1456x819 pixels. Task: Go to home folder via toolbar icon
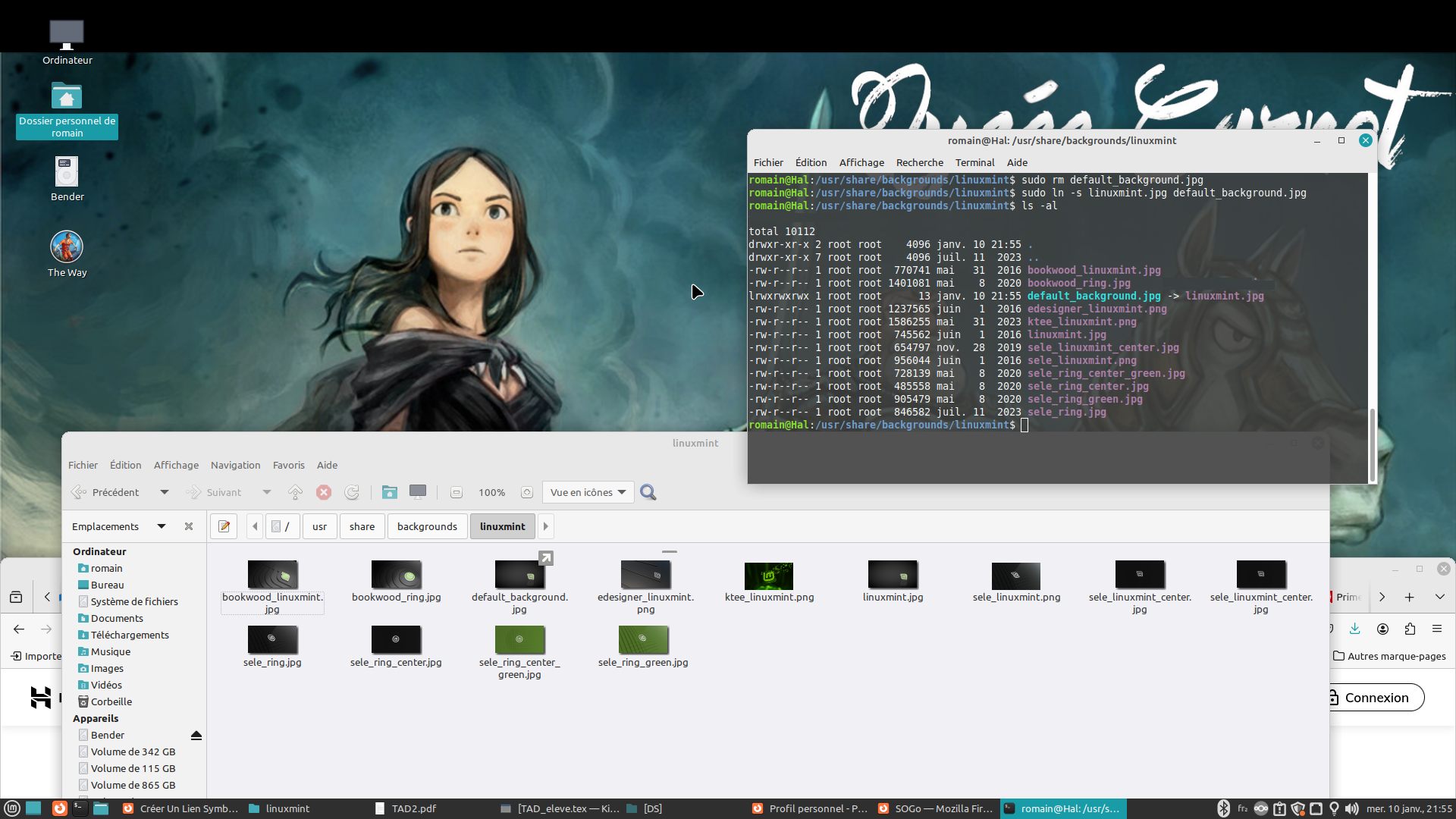(389, 492)
